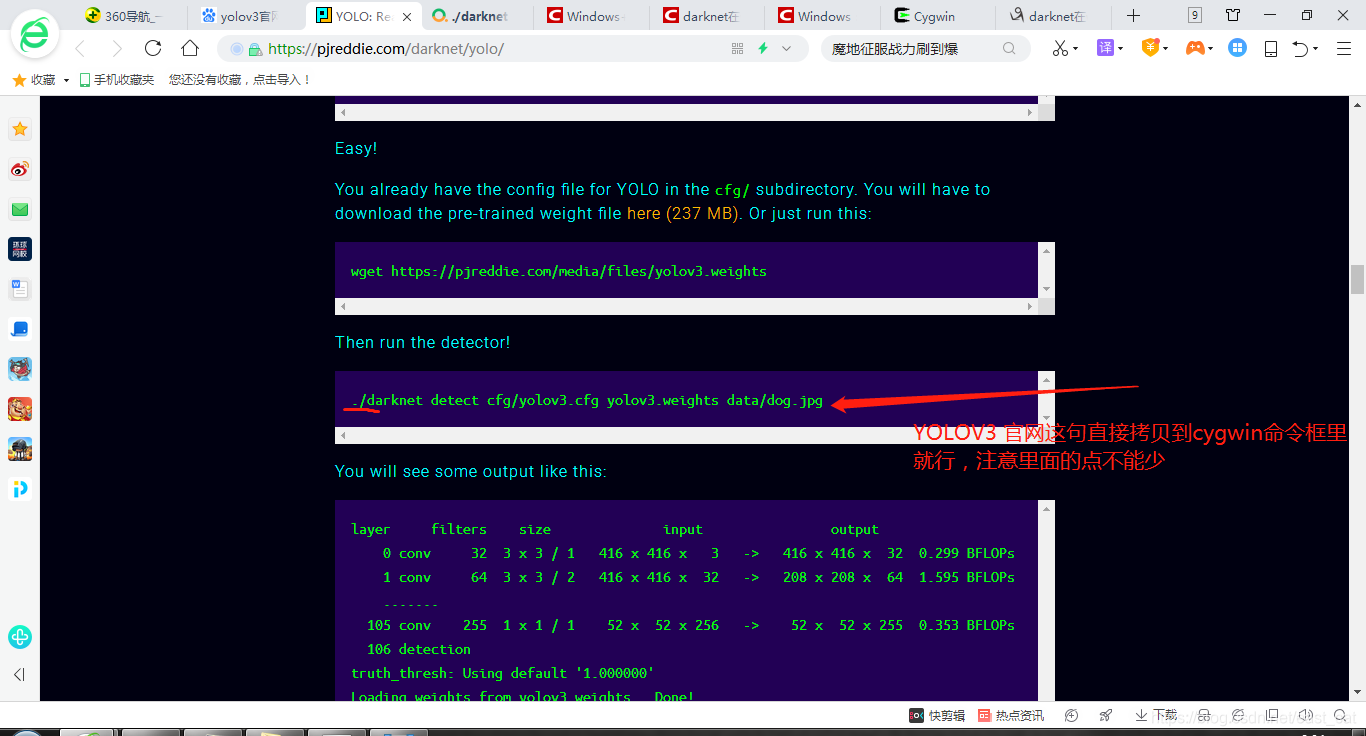Click the QR code icon in address bar
1366x736 pixels.
(x=738, y=48)
